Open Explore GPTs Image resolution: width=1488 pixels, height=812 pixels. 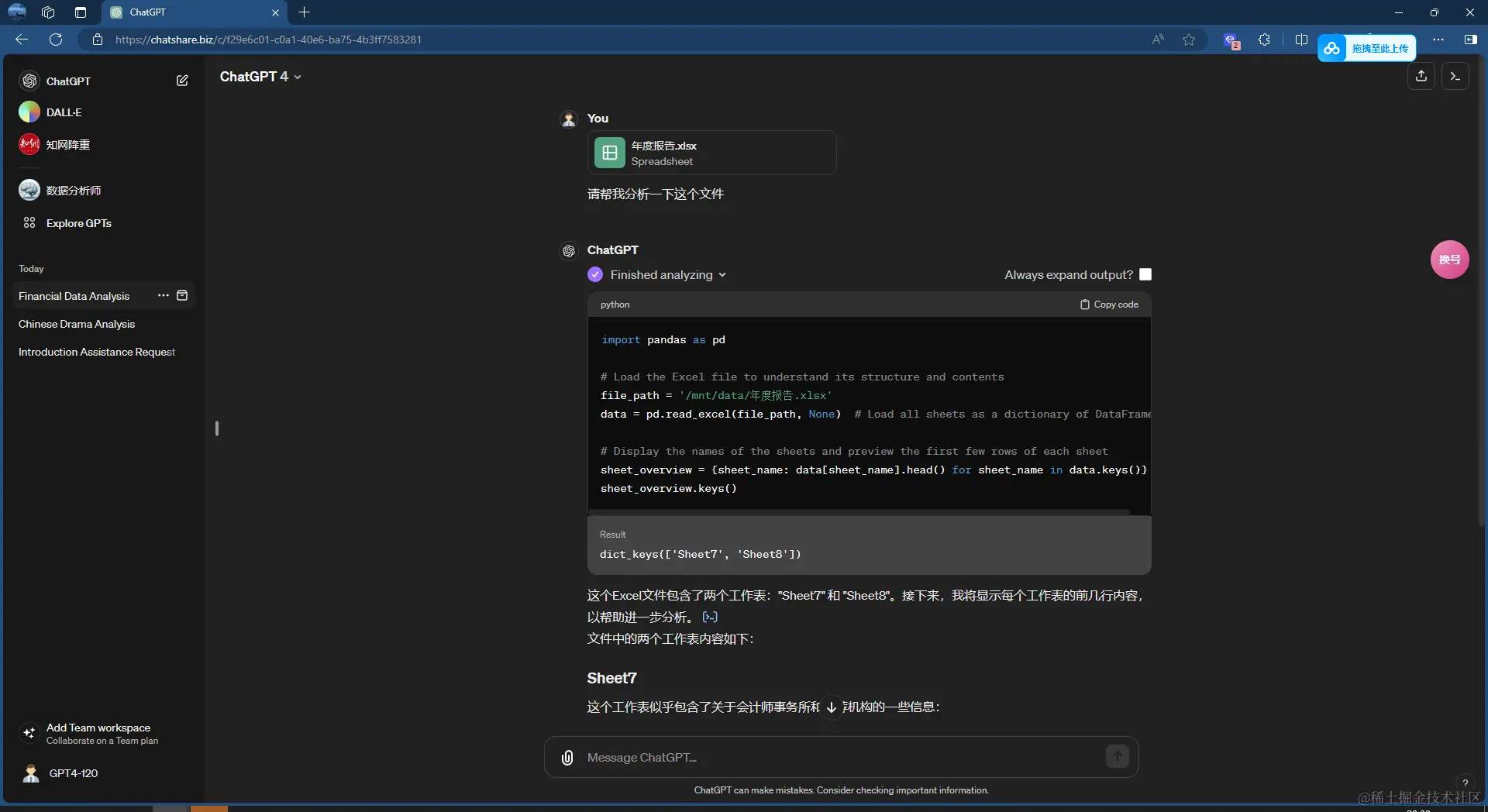(x=102, y=223)
